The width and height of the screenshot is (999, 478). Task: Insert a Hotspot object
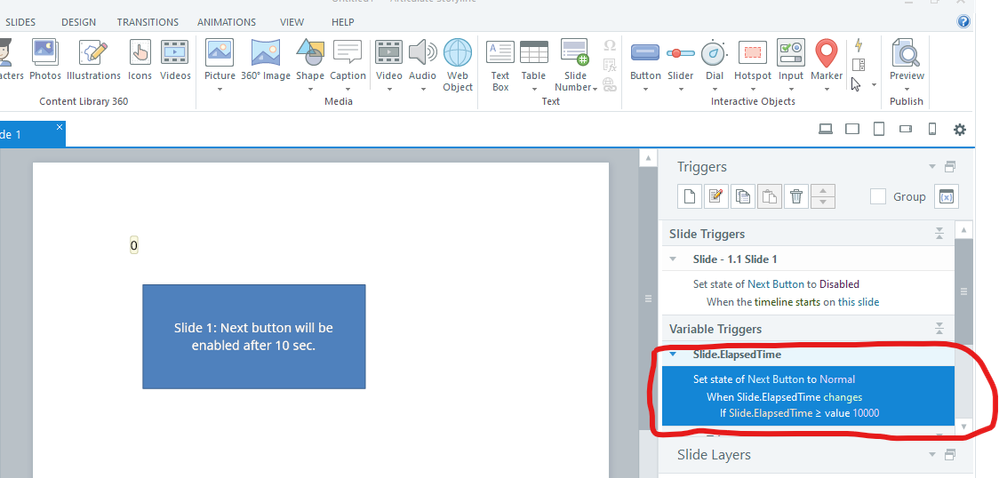(752, 60)
